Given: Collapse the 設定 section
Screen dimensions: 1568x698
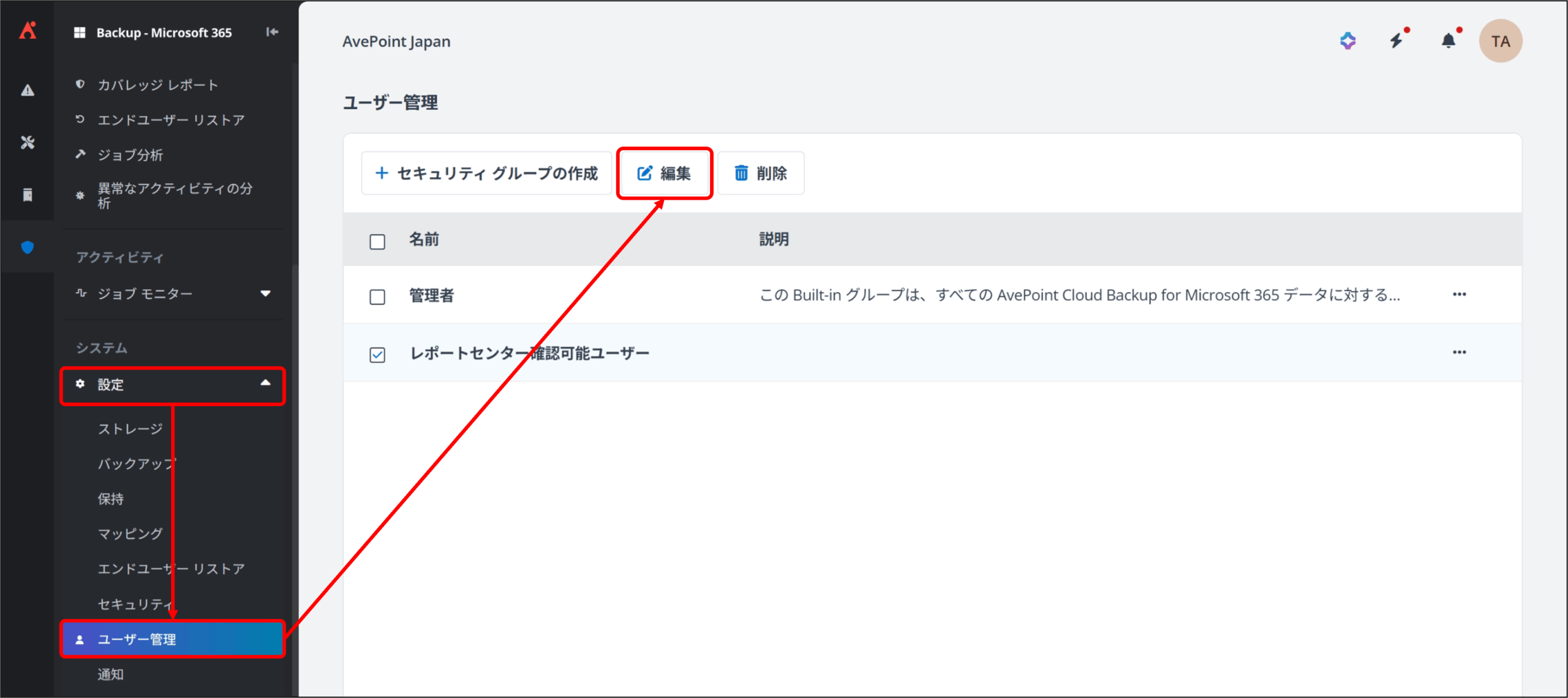Looking at the screenshot, I should pos(265,384).
